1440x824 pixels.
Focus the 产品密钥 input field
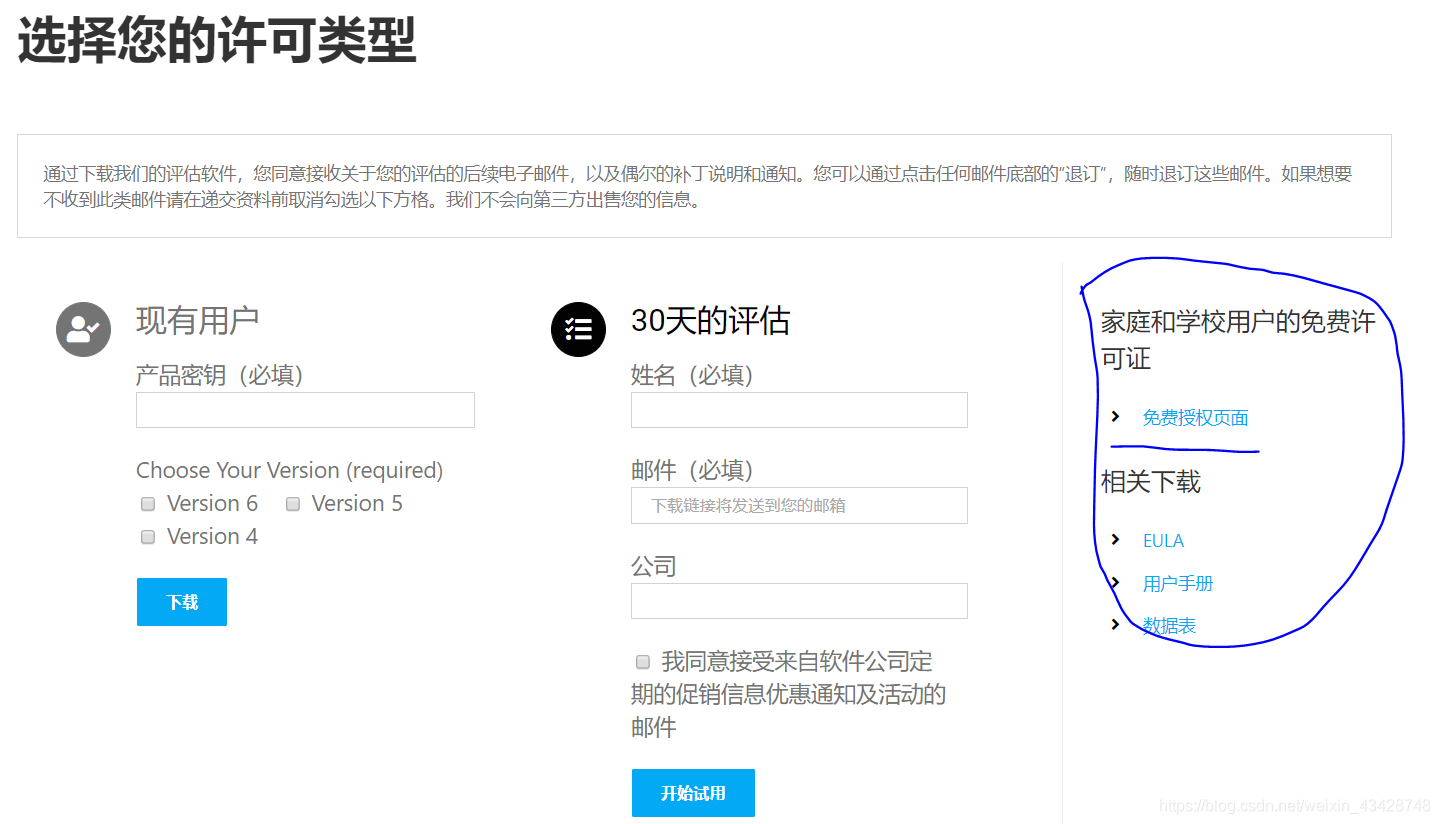point(305,410)
